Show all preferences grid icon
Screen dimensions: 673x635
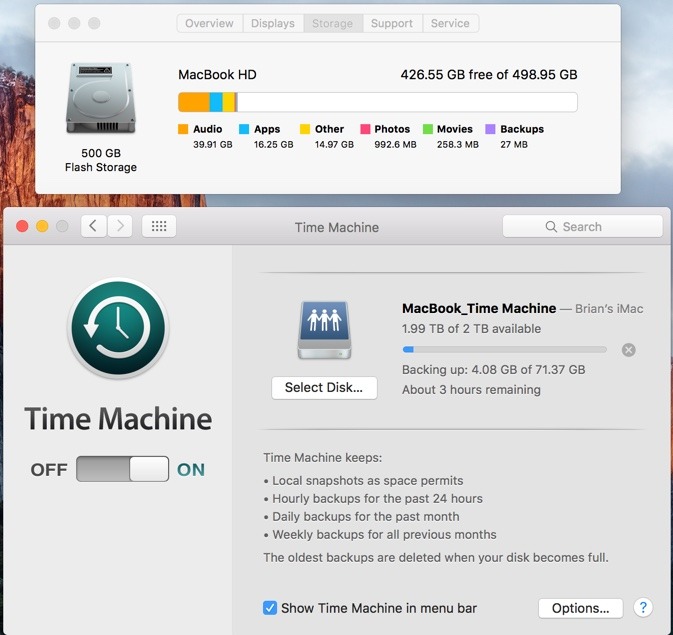tap(159, 226)
